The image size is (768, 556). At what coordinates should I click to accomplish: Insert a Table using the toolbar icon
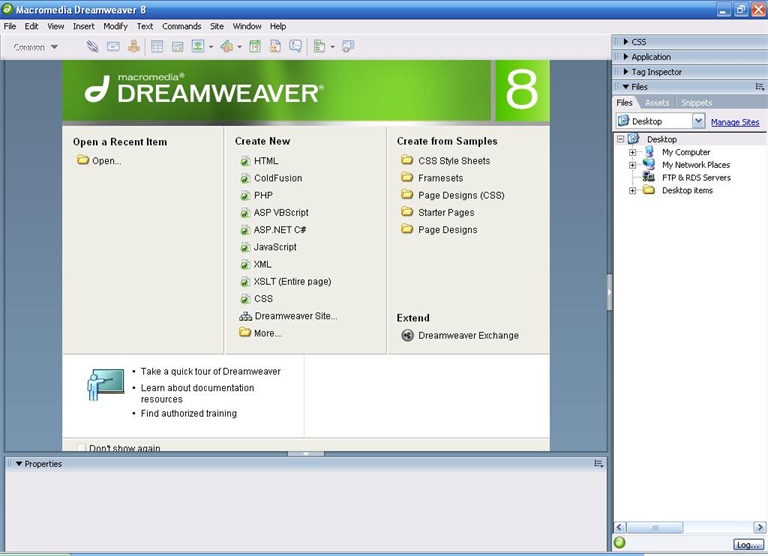click(x=157, y=47)
